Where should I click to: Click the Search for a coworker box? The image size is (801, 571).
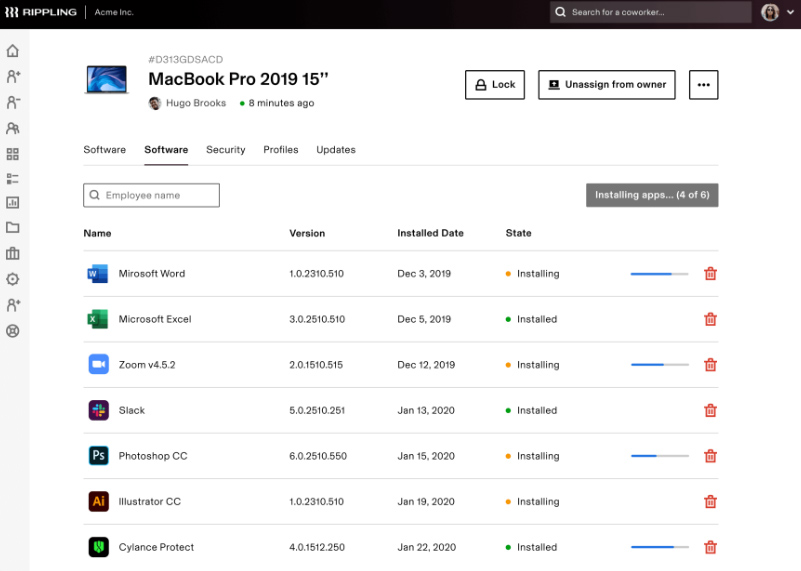coord(650,12)
